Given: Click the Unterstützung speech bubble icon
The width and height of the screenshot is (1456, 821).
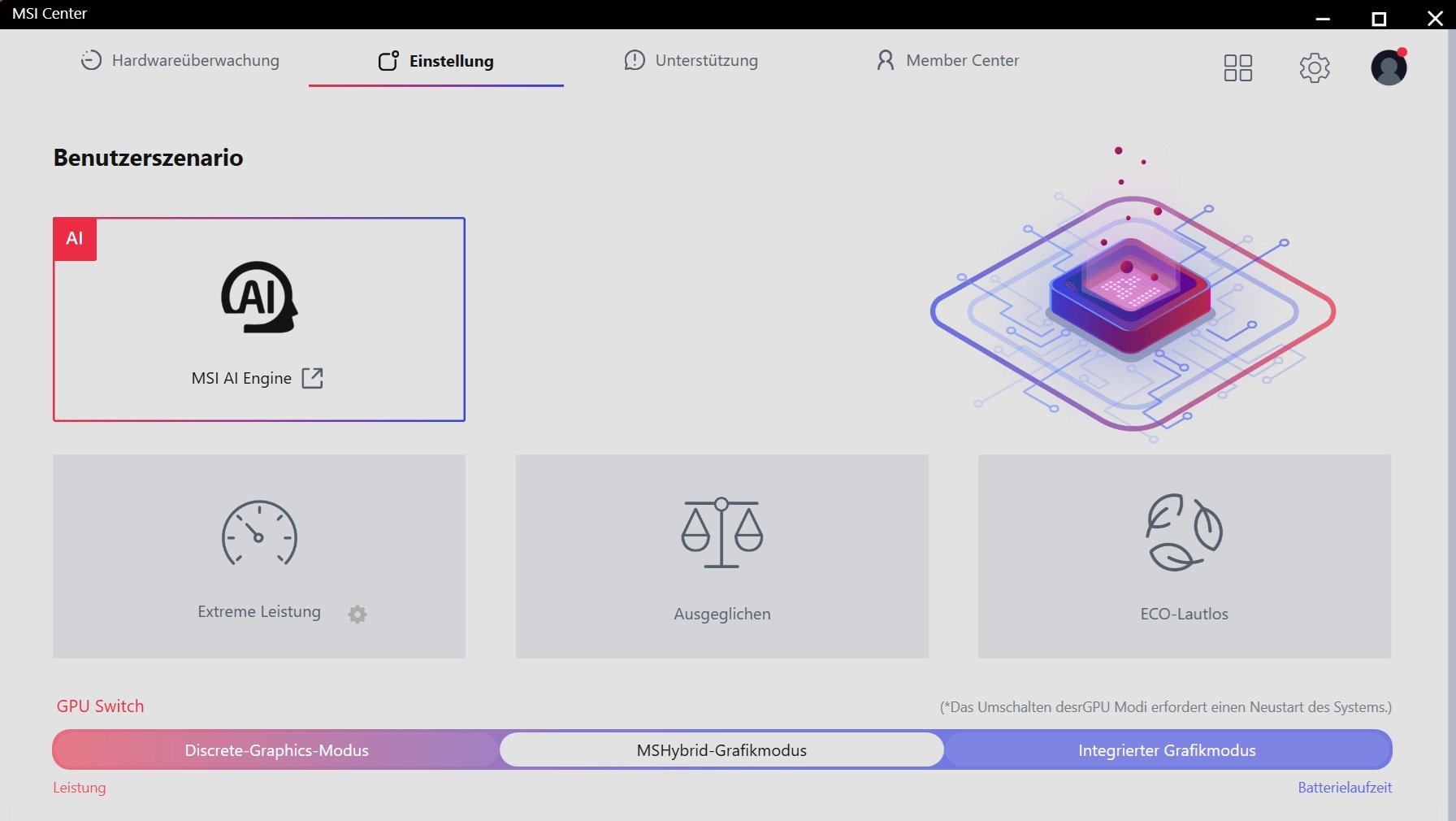Looking at the screenshot, I should click(x=635, y=60).
